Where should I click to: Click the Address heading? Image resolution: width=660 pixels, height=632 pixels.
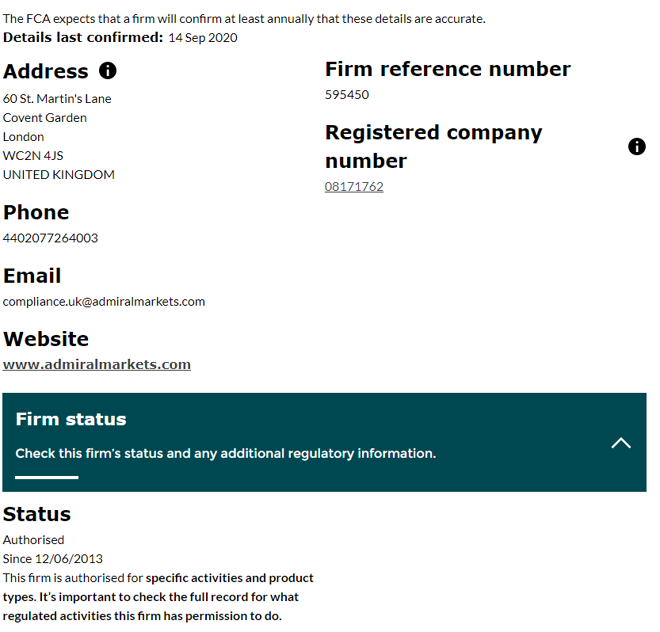[x=46, y=71]
